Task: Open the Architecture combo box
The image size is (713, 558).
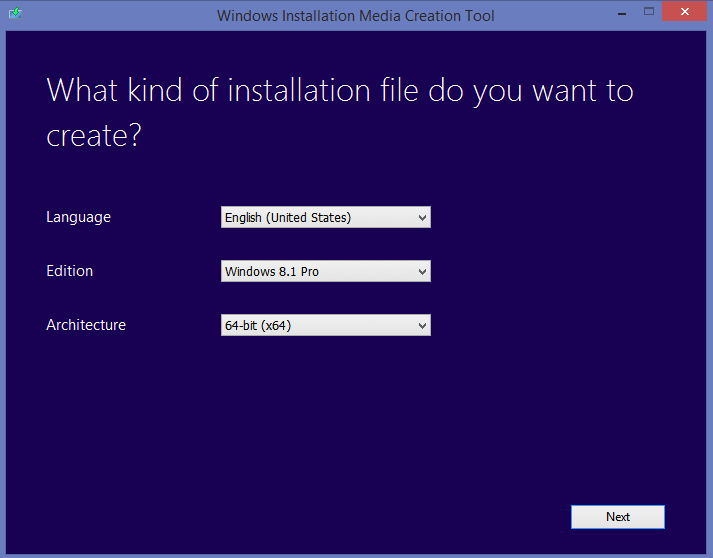Action: 325,325
